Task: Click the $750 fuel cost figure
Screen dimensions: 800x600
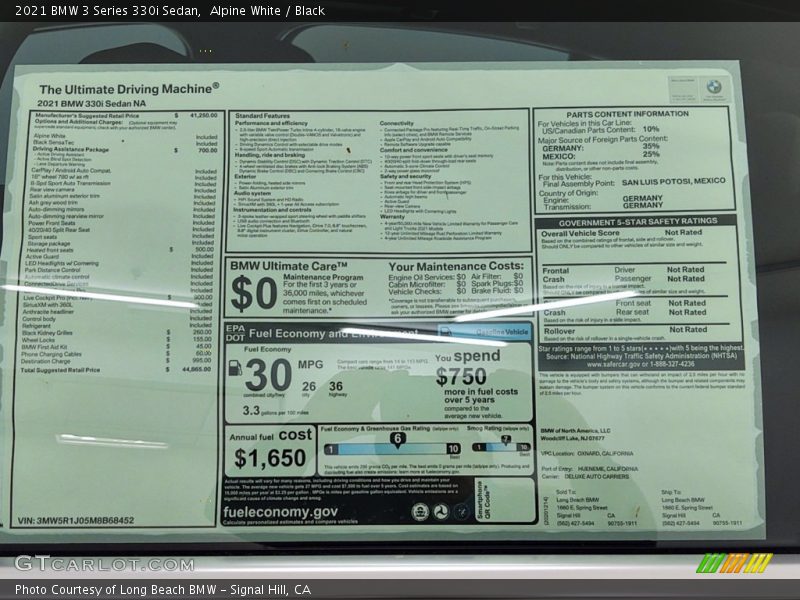Action: coord(461,377)
